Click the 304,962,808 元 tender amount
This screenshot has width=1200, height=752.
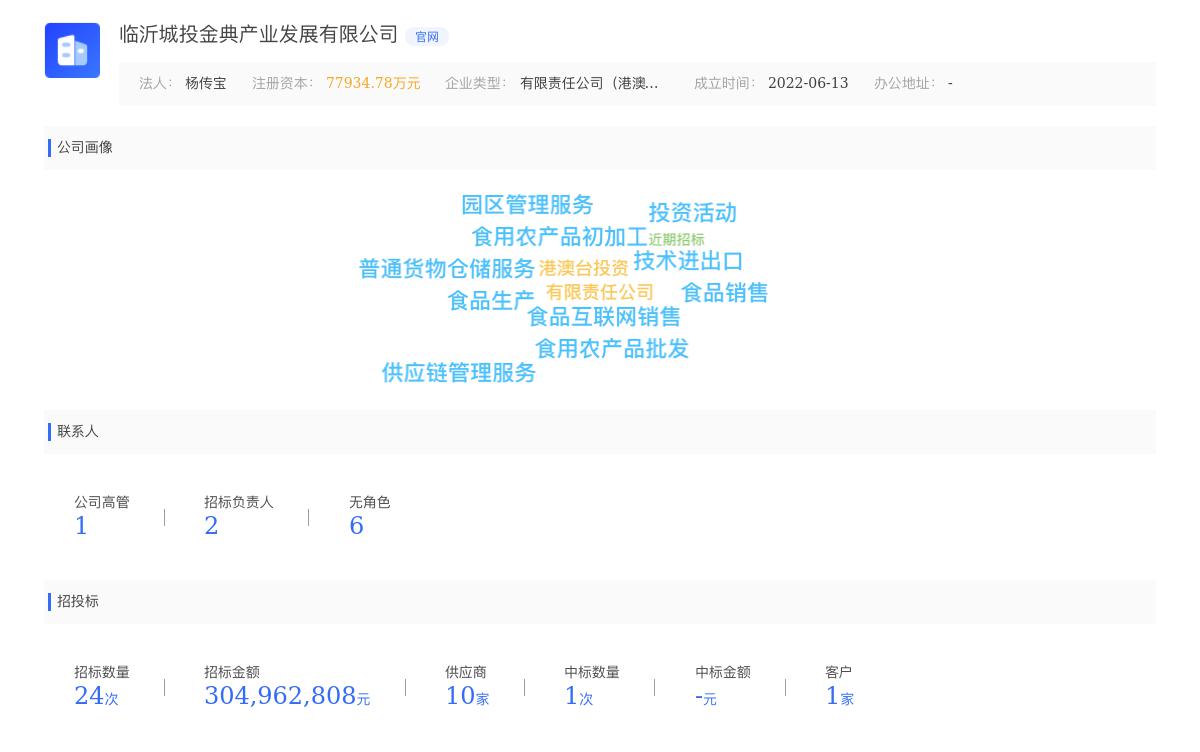286,696
